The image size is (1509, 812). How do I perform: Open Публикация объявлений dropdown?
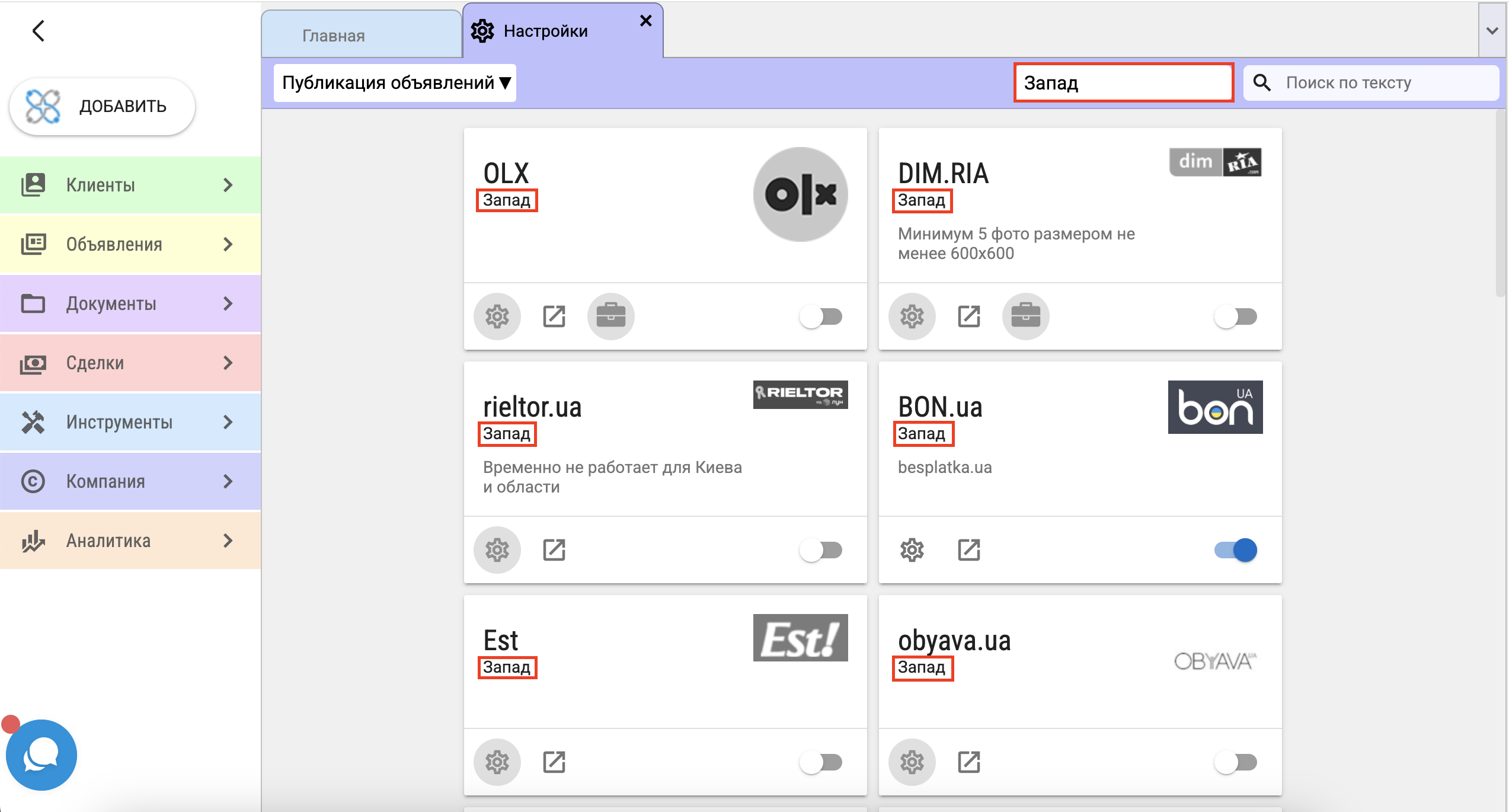pyautogui.click(x=395, y=82)
